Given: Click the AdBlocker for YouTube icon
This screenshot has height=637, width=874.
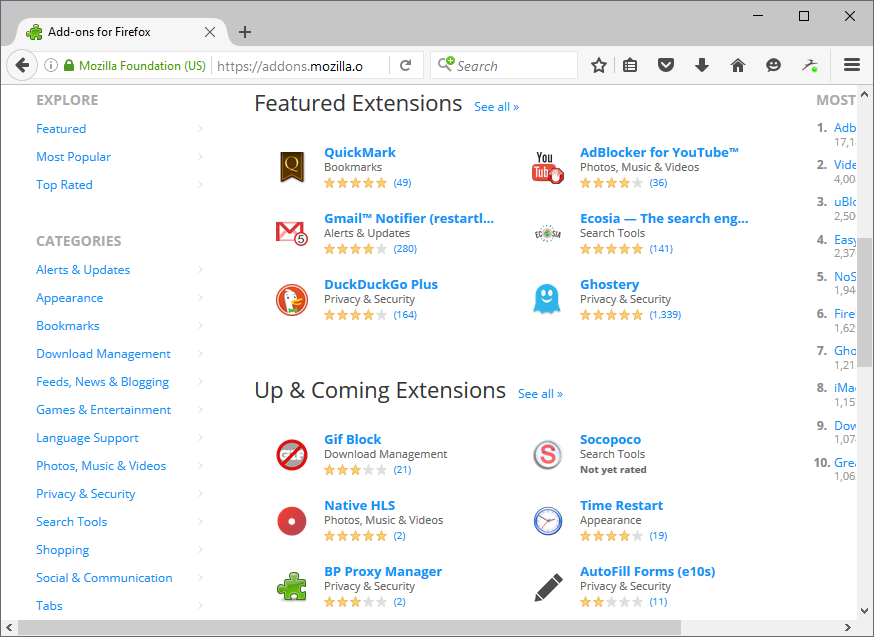Looking at the screenshot, I should point(547,167).
